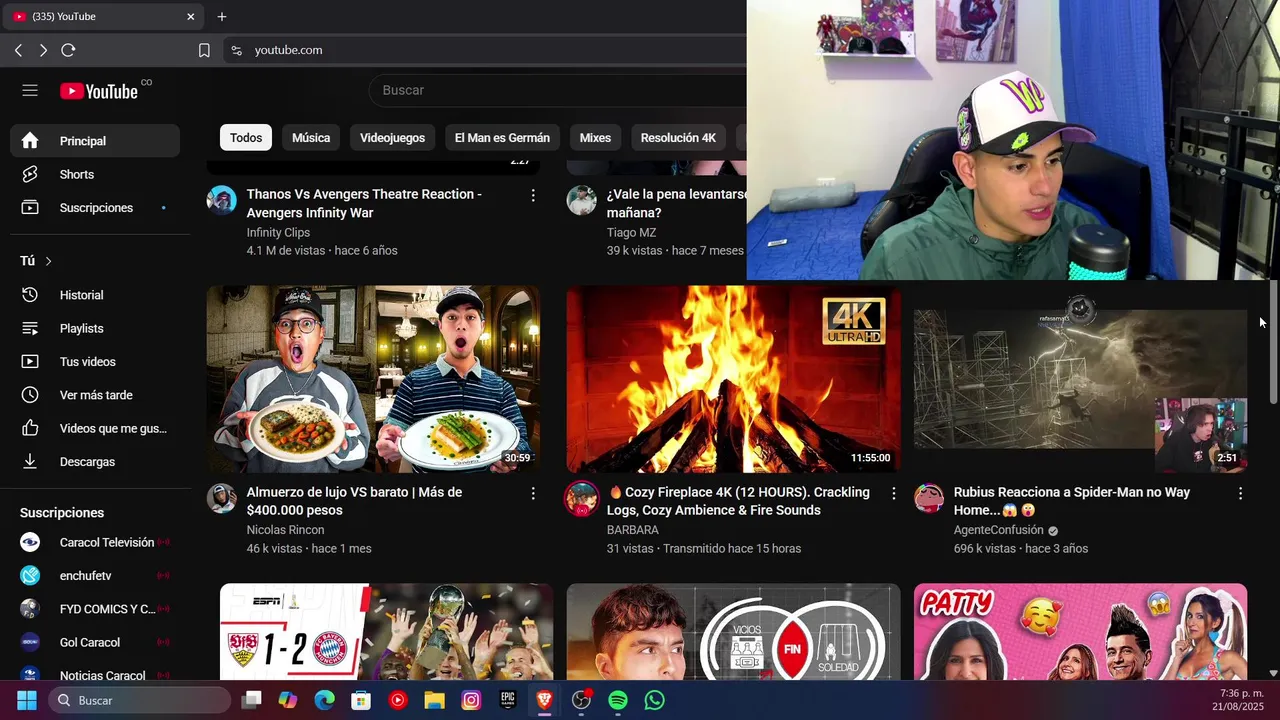The image size is (1280, 720).
Task: Open OBS Studio from the taskbar
Action: click(x=581, y=701)
